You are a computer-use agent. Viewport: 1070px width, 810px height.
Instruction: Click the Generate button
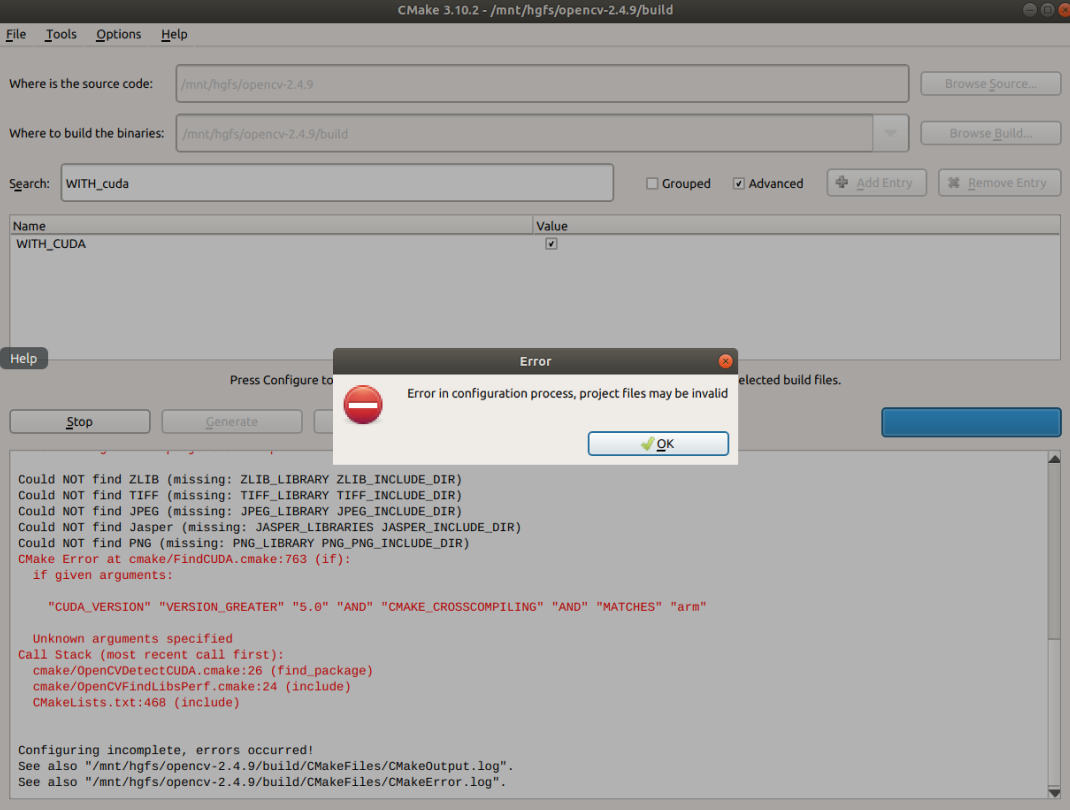[x=232, y=422]
